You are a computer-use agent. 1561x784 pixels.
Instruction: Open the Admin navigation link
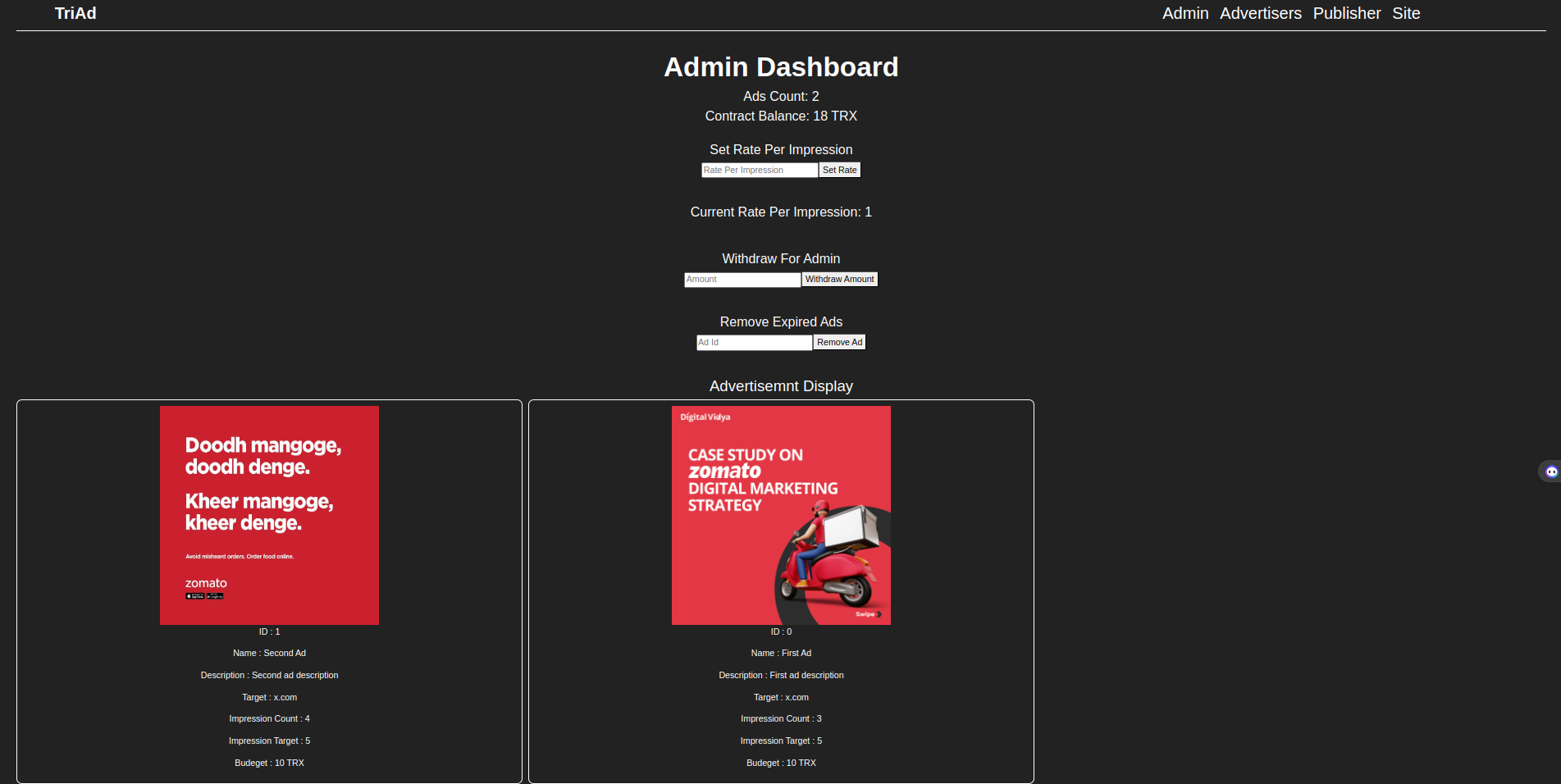[x=1185, y=13]
